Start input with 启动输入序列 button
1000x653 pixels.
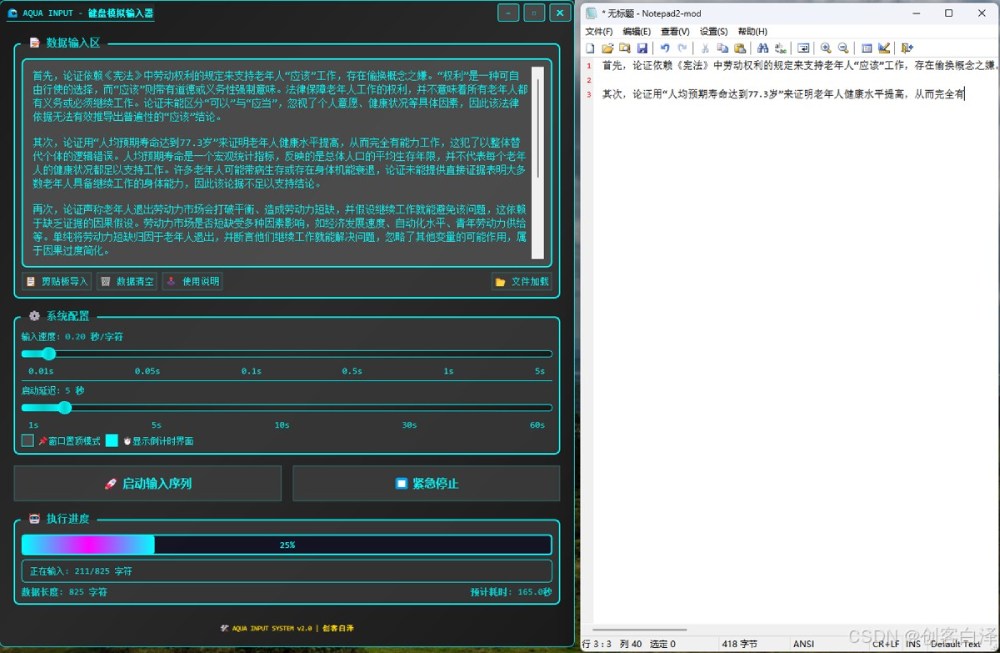[x=148, y=483]
